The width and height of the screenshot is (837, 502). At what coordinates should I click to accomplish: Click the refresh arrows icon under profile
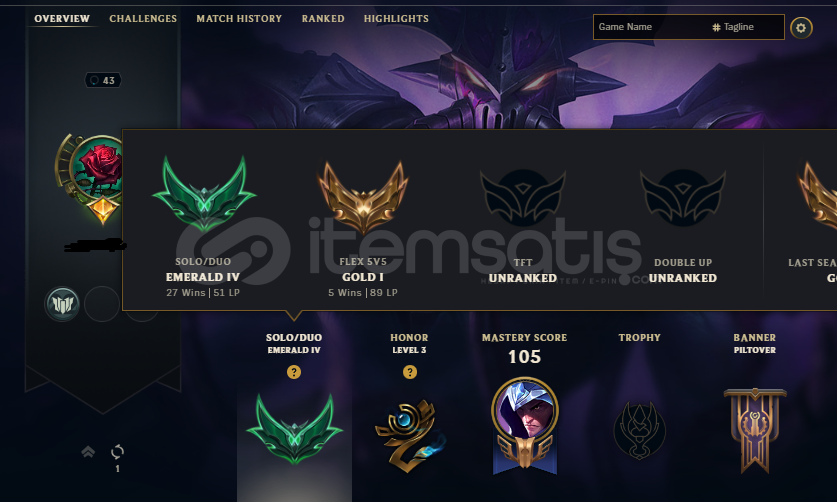point(117,452)
